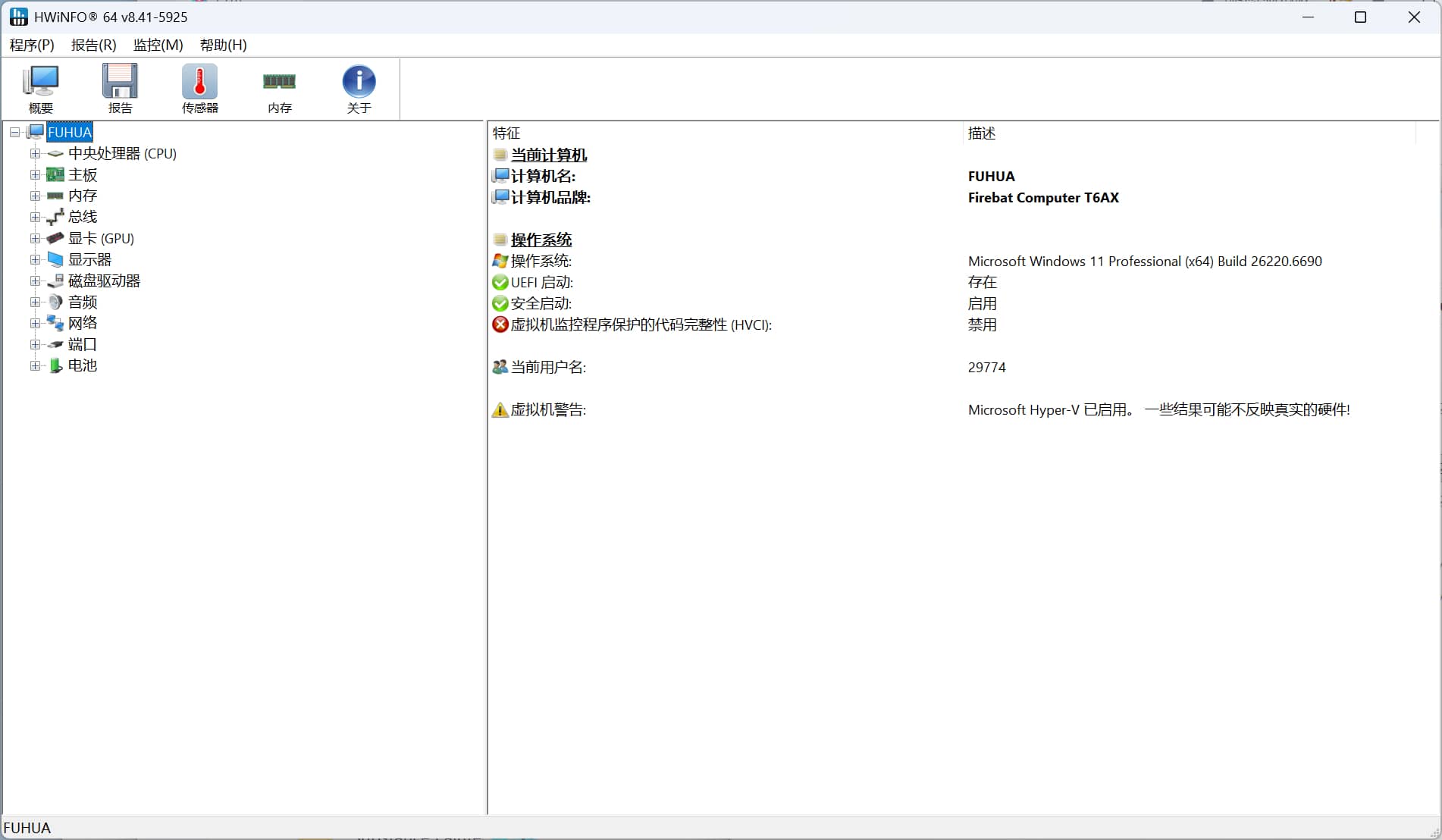1442x840 pixels.
Task: Click the 计算机名 value FUHUA
Action: (x=991, y=176)
